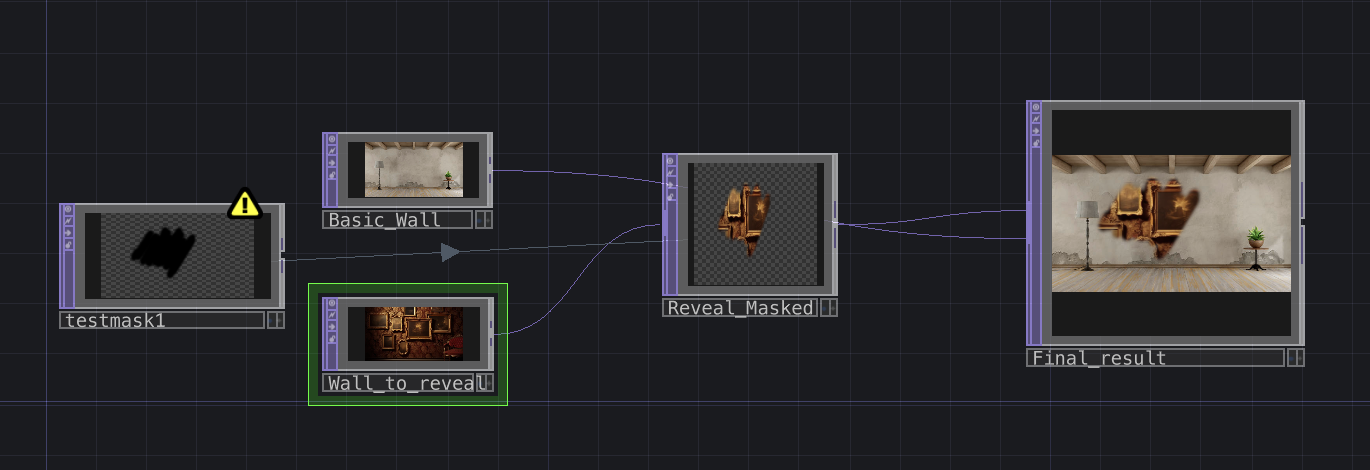Viewport: 1370px width, 470px height.
Task: Toggle viewer display button beside Final_result name
Action: point(1296,358)
